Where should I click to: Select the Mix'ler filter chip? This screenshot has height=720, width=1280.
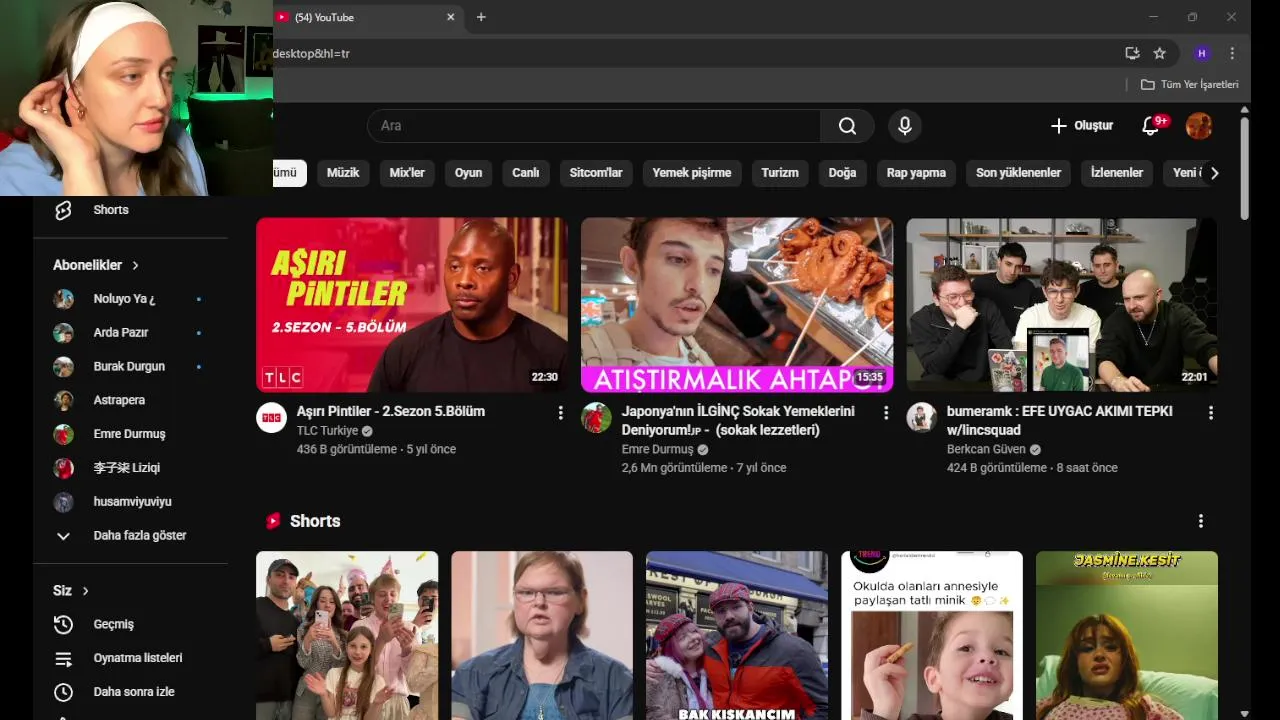(x=407, y=173)
